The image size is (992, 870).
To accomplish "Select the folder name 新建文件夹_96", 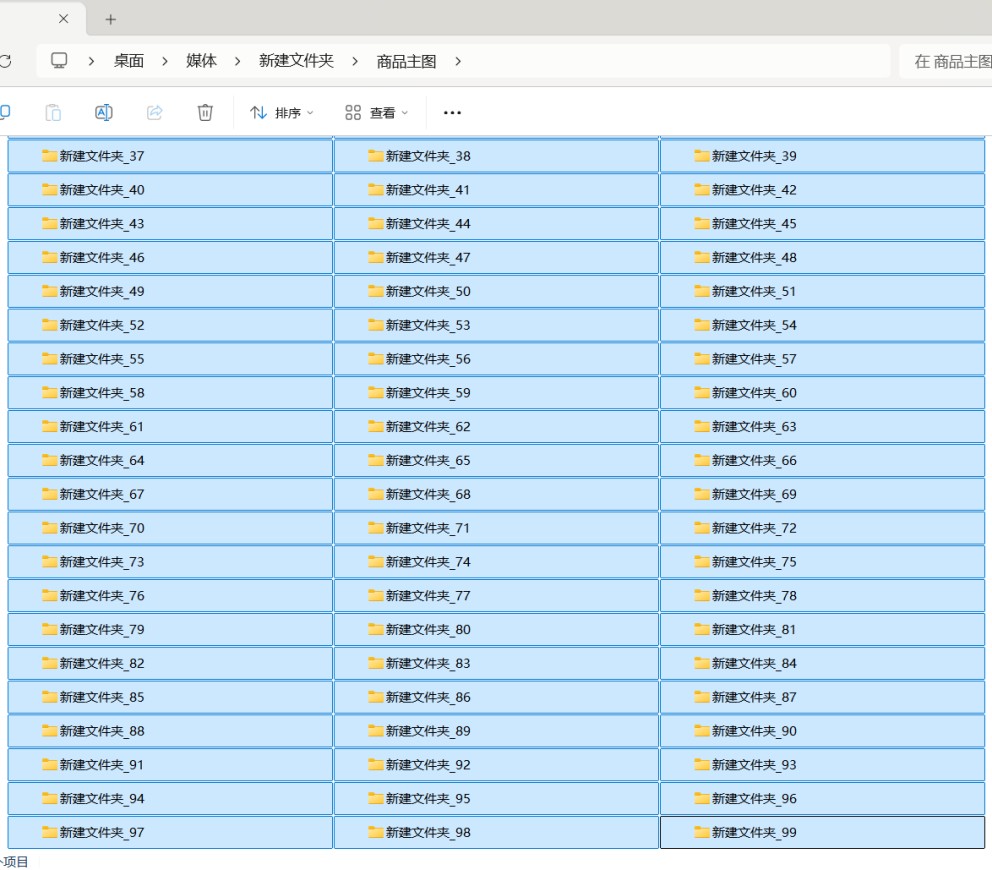I will click(754, 799).
